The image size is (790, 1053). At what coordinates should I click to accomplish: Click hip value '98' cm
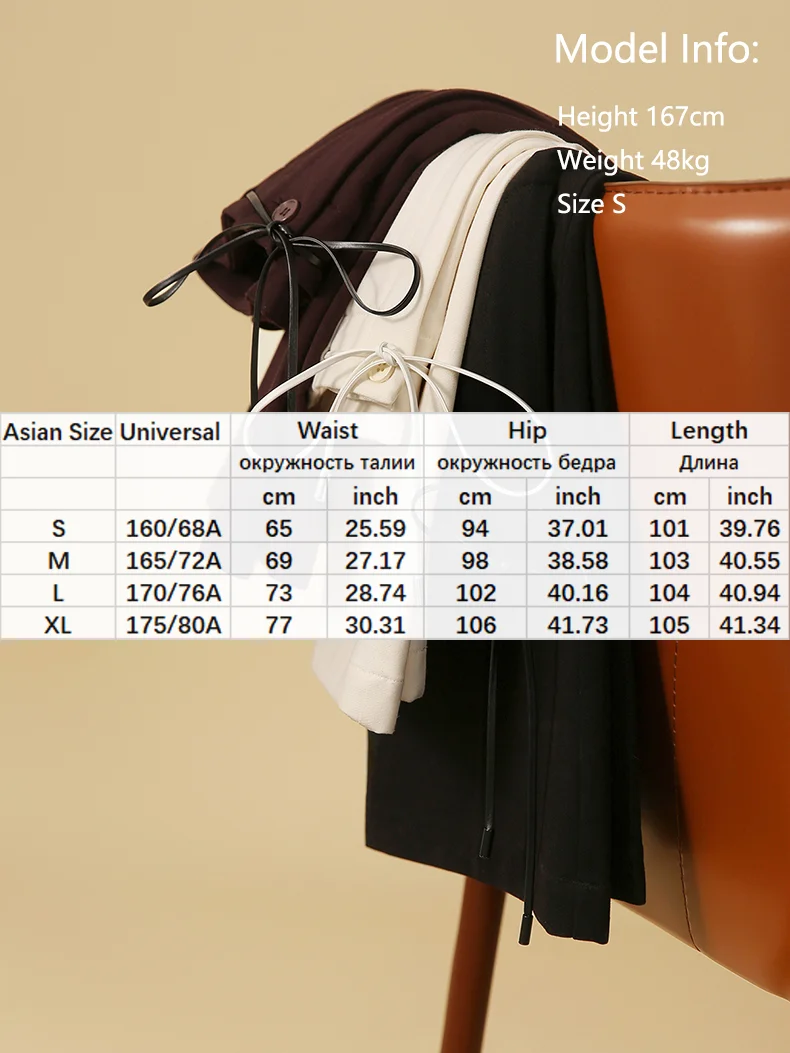pyautogui.click(x=475, y=561)
